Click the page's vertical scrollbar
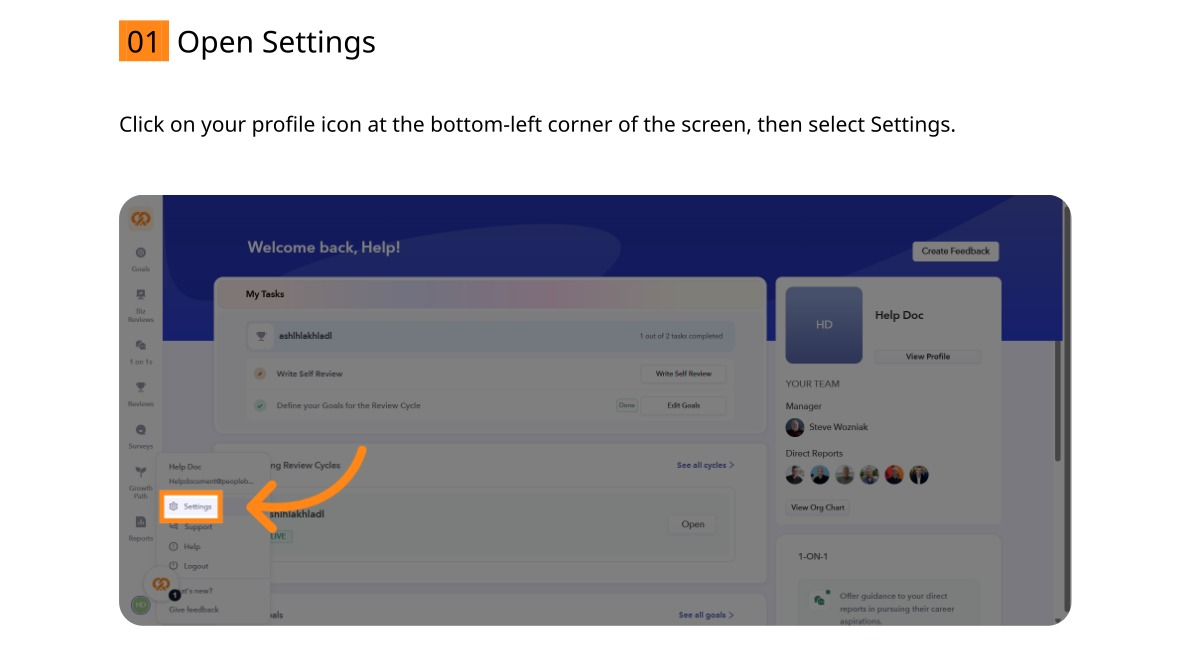The width and height of the screenshot is (1190, 645). (1057, 402)
